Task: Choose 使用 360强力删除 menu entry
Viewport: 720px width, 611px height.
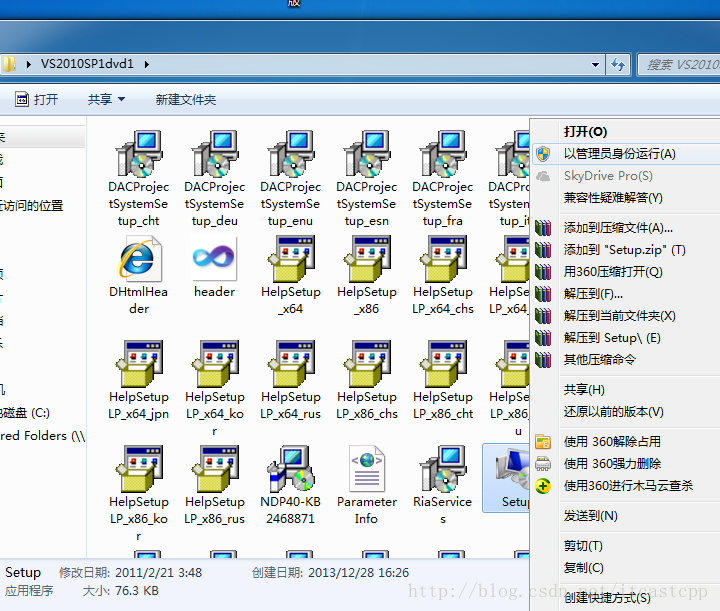Action: (612, 464)
